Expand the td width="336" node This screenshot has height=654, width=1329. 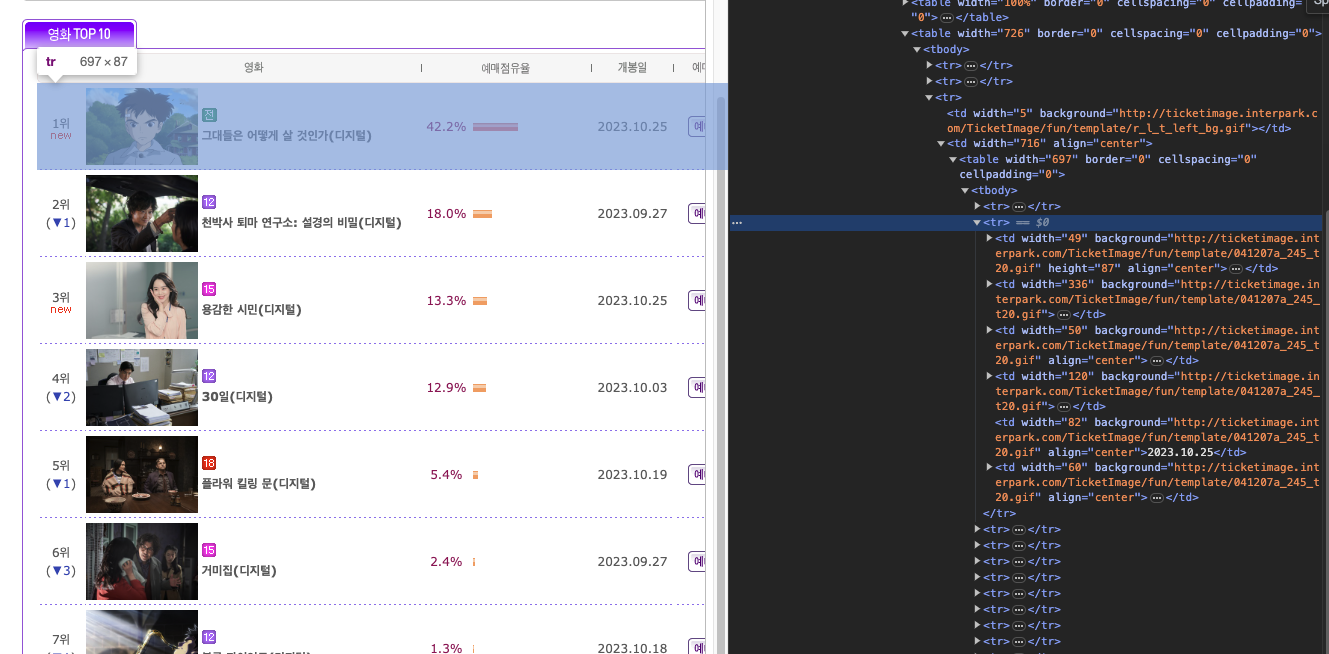coord(989,285)
